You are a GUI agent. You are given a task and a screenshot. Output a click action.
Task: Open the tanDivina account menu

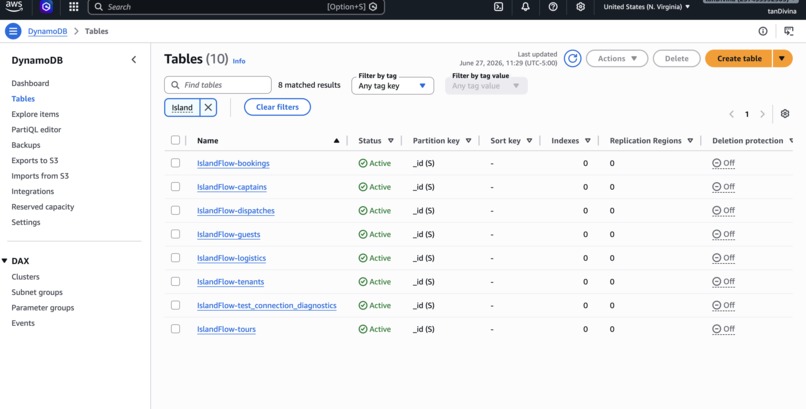coord(782,11)
